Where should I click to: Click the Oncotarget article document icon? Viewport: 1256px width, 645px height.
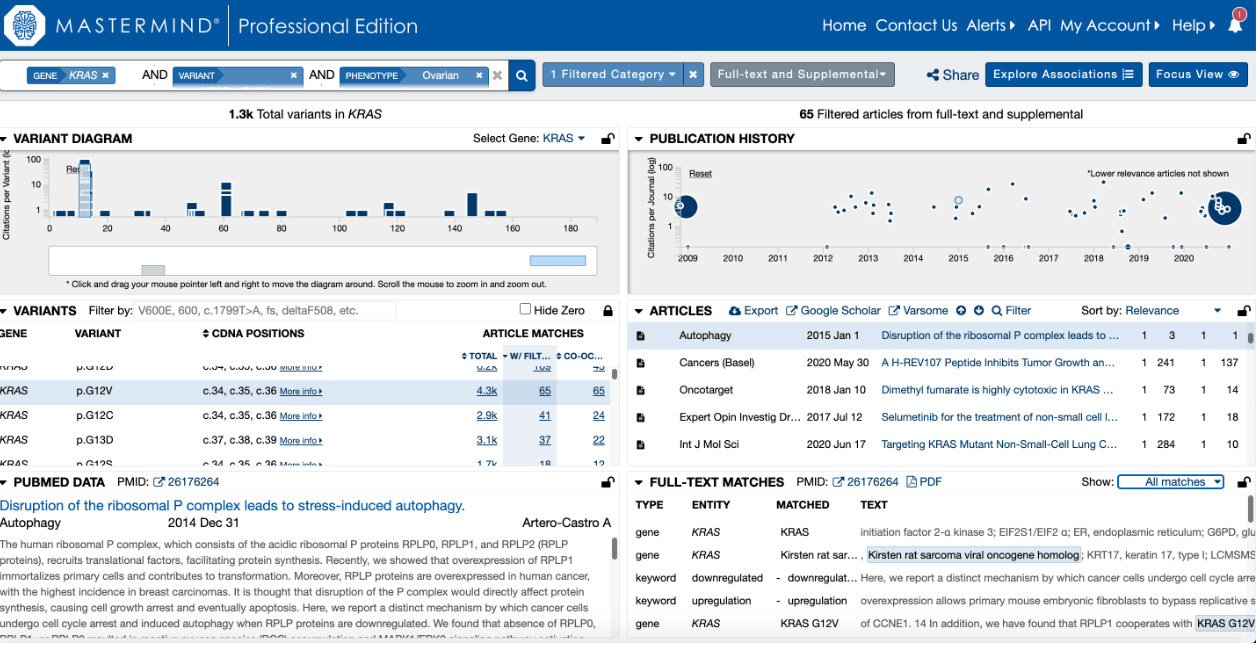pos(641,390)
